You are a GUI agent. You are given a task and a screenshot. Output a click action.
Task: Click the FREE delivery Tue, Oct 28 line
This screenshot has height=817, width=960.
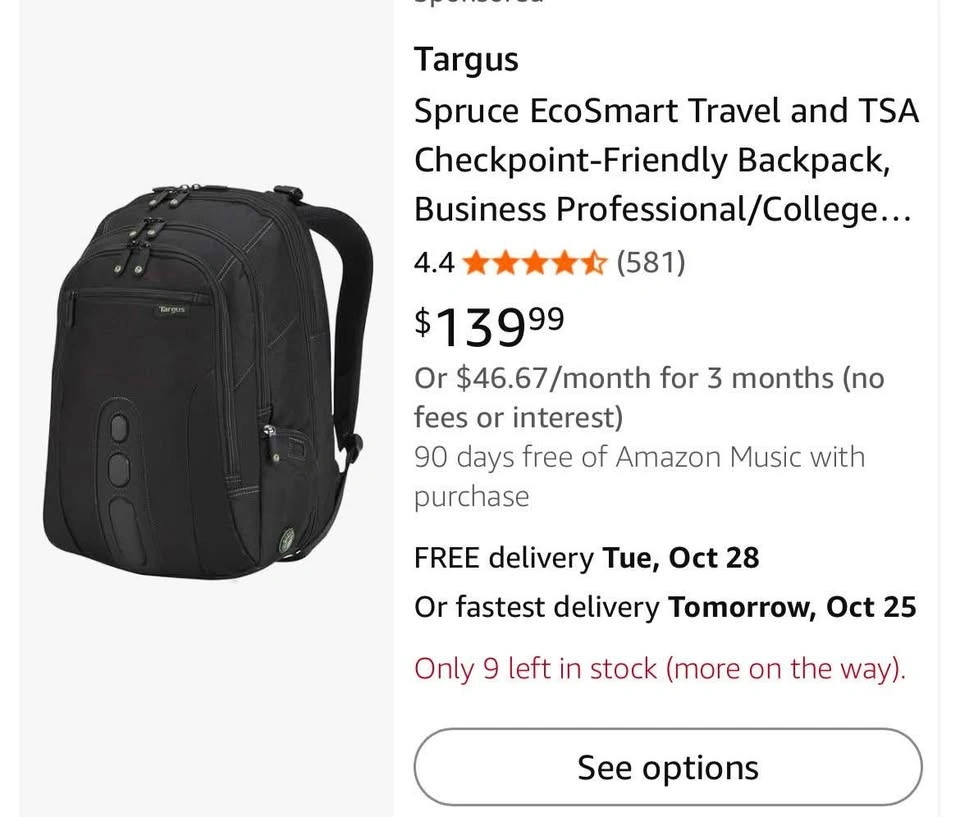586,557
